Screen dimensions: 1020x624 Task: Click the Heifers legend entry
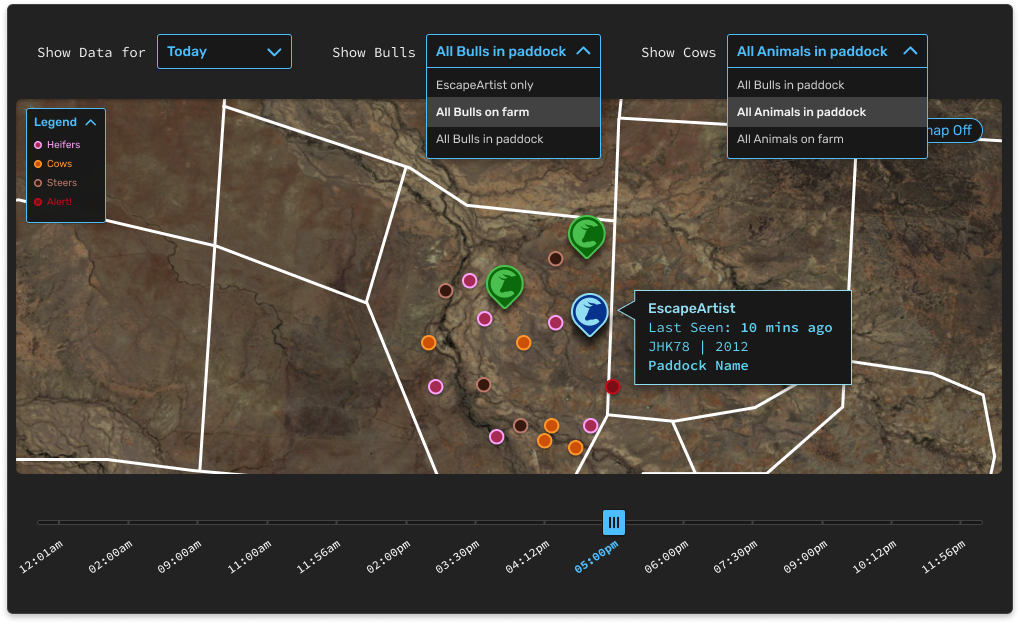point(57,144)
